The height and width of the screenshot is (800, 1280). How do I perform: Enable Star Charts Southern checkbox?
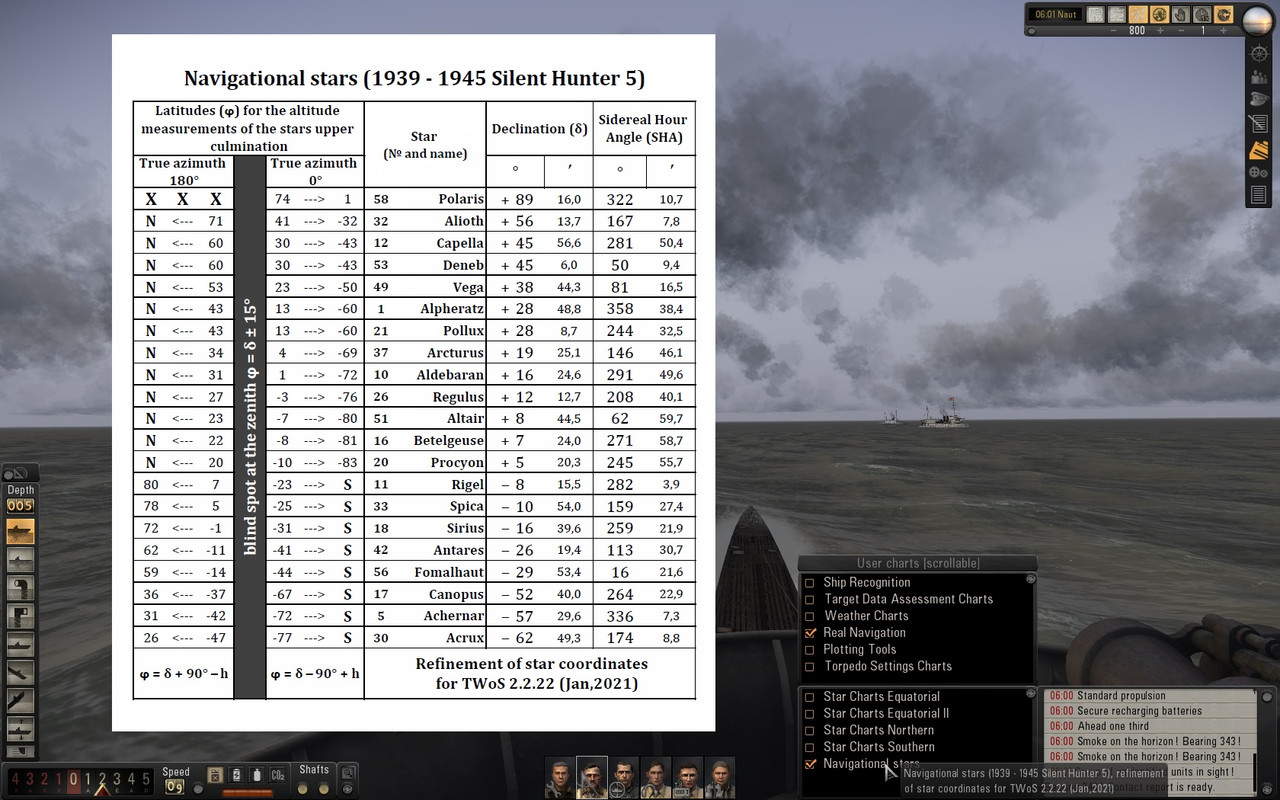pyautogui.click(x=810, y=747)
